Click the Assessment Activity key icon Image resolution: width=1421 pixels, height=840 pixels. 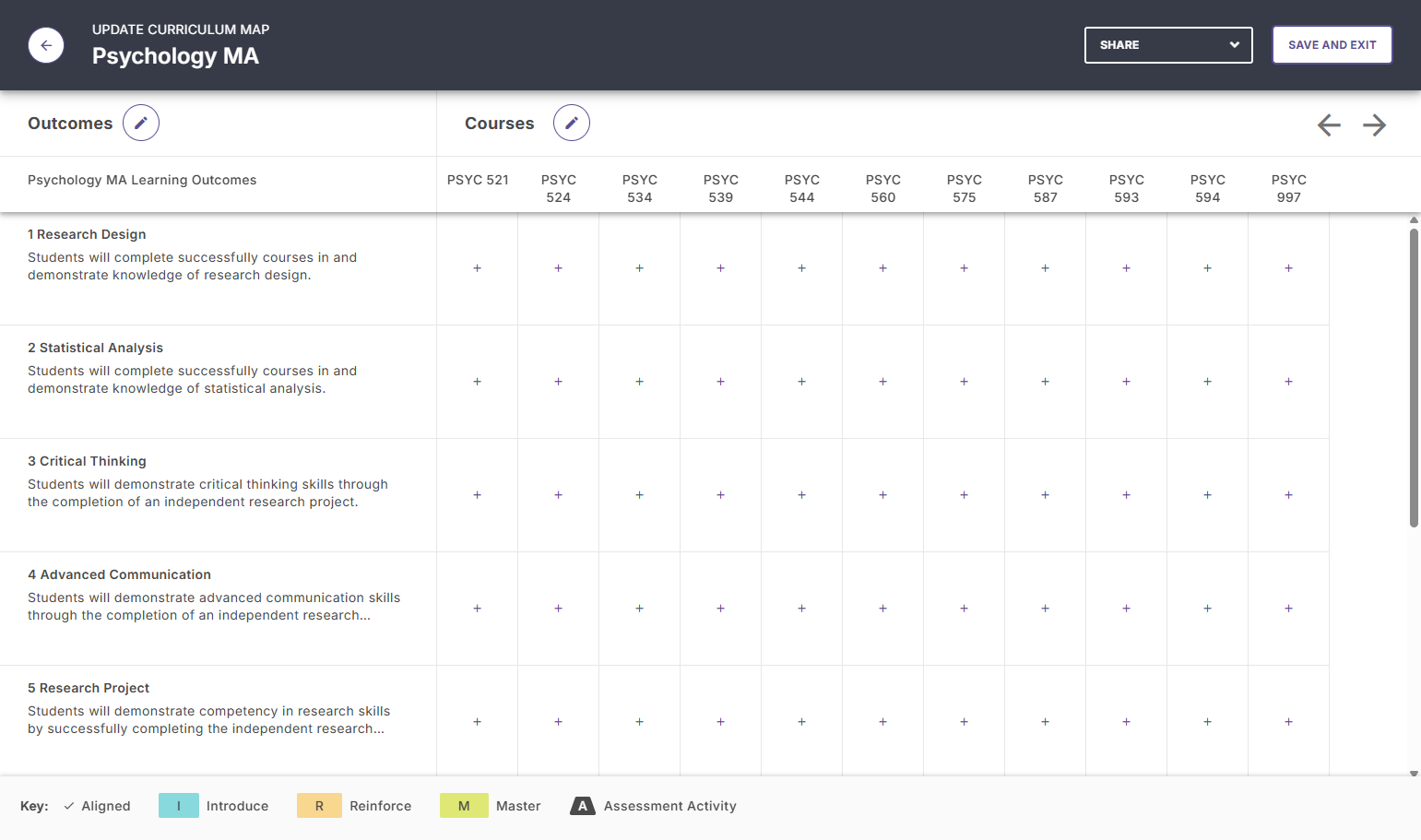[x=583, y=806]
